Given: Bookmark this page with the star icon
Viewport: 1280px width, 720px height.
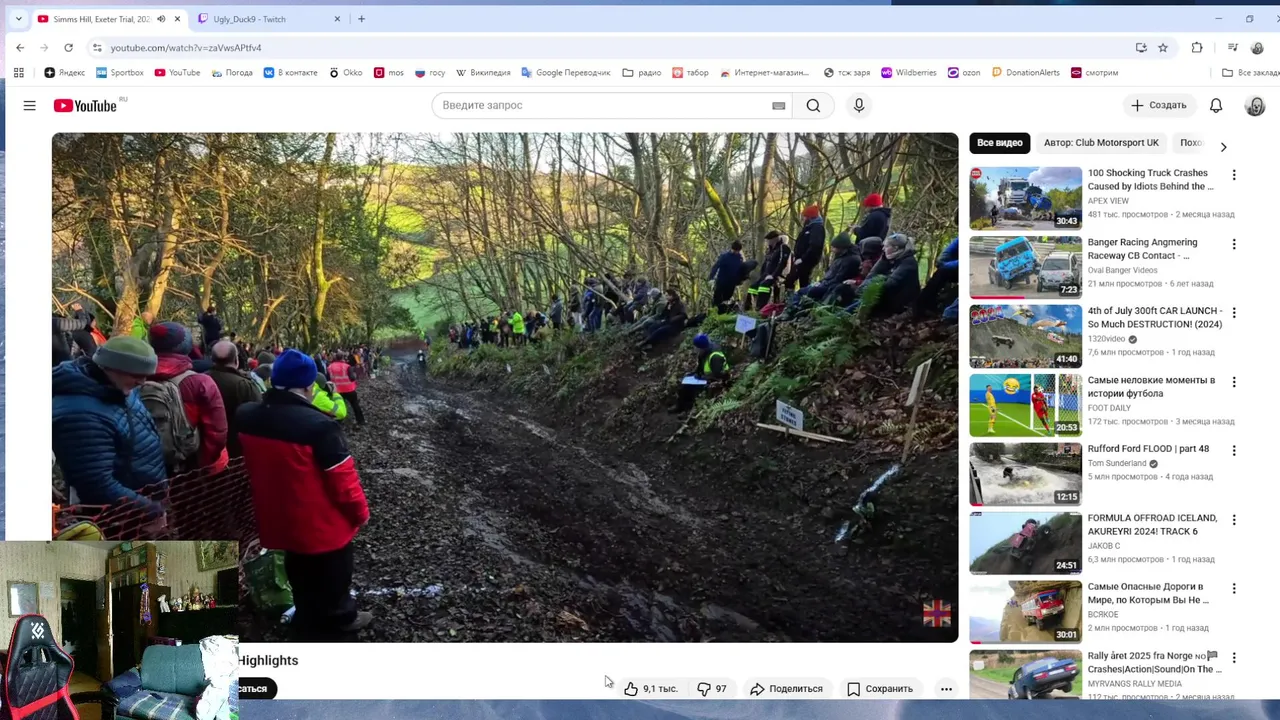Looking at the screenshot, I should pos(1163,47).
